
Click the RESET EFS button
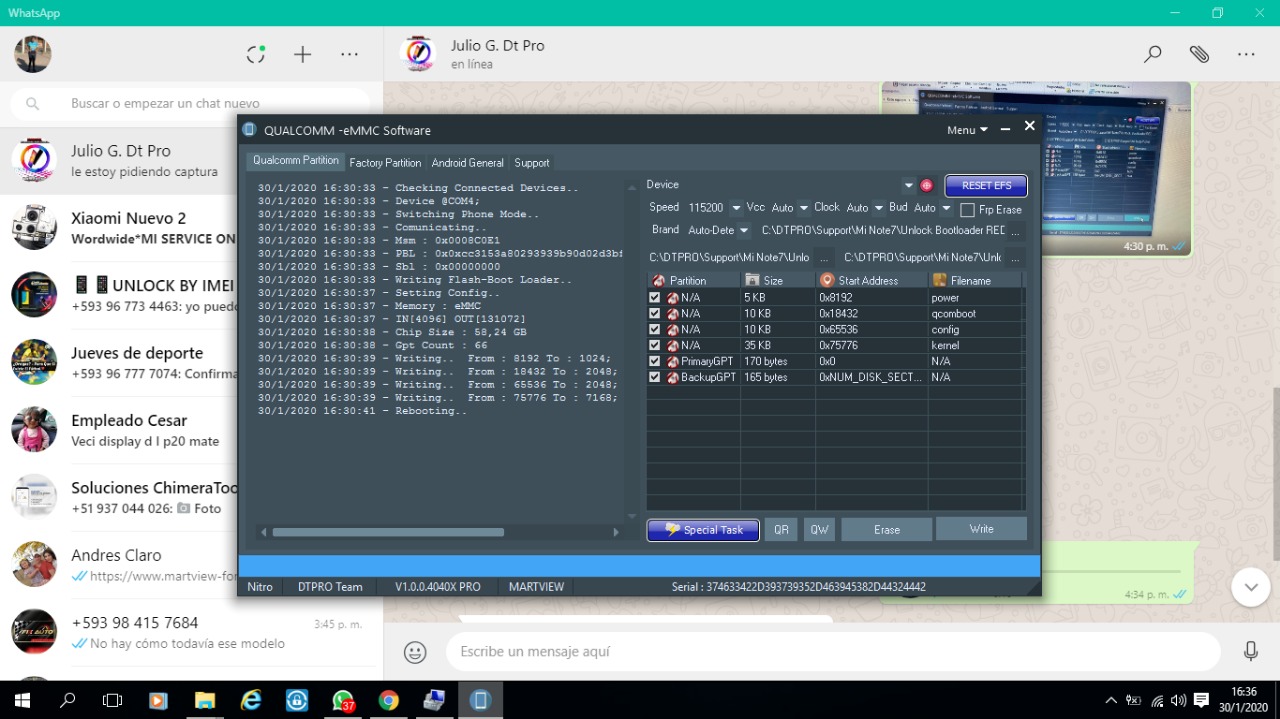(986, 185)
